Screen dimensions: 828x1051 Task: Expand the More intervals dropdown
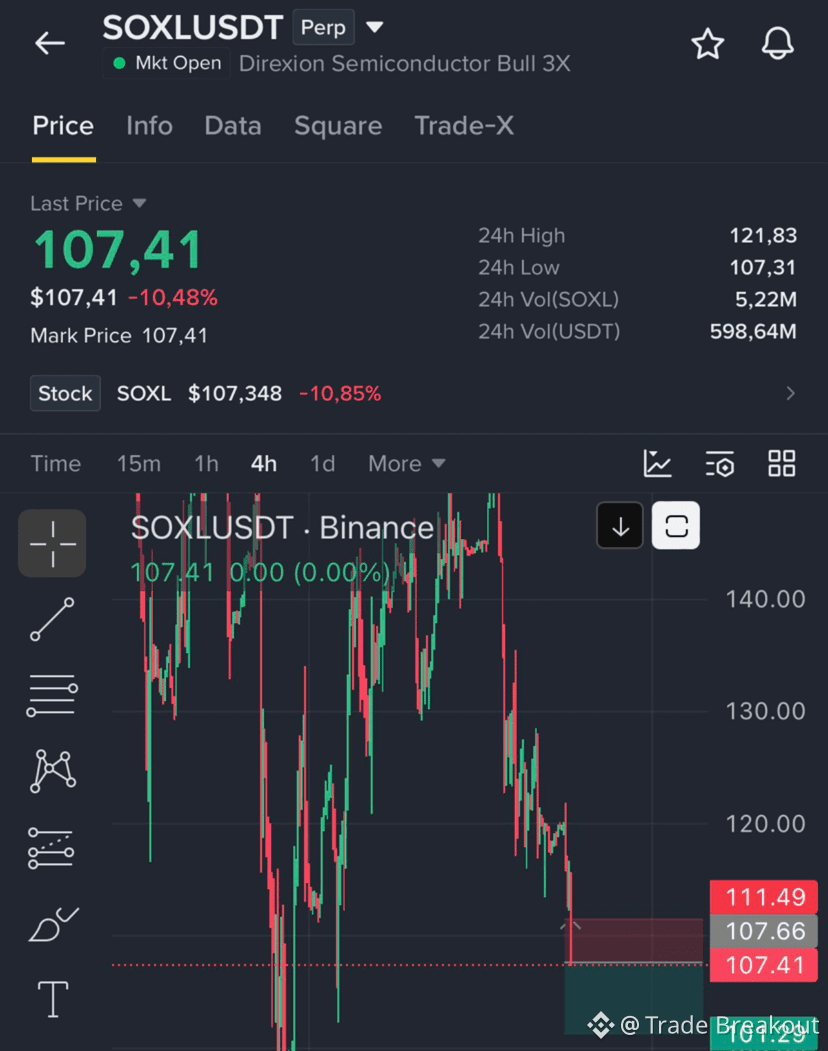point(406,464)
